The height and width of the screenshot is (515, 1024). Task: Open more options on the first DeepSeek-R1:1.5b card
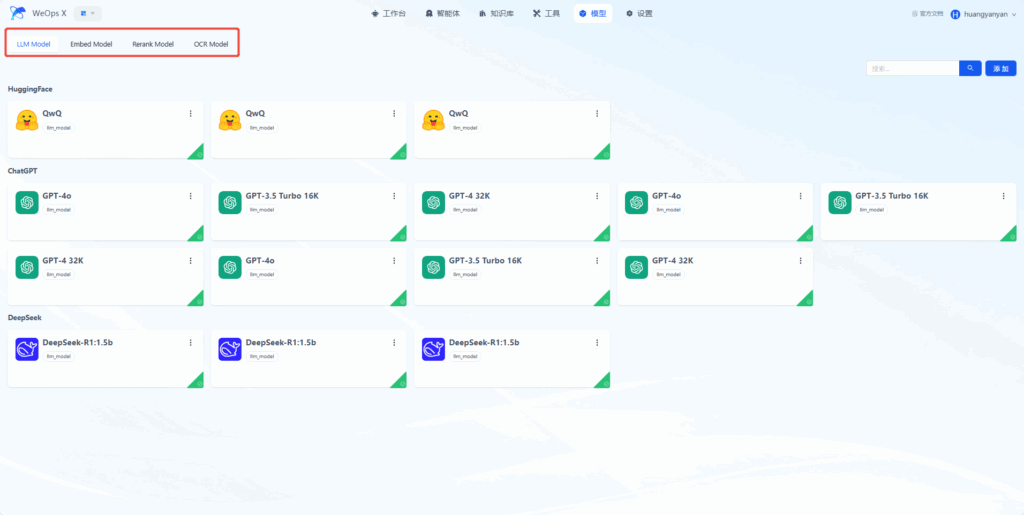(x=191, y=343)
